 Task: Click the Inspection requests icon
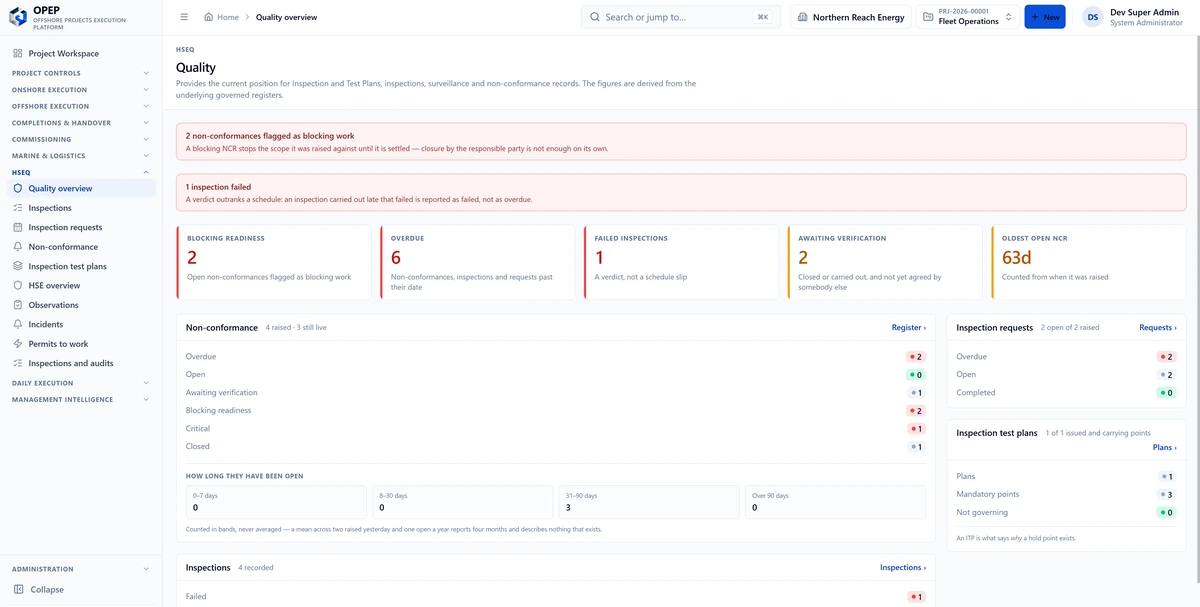[18, 227]
